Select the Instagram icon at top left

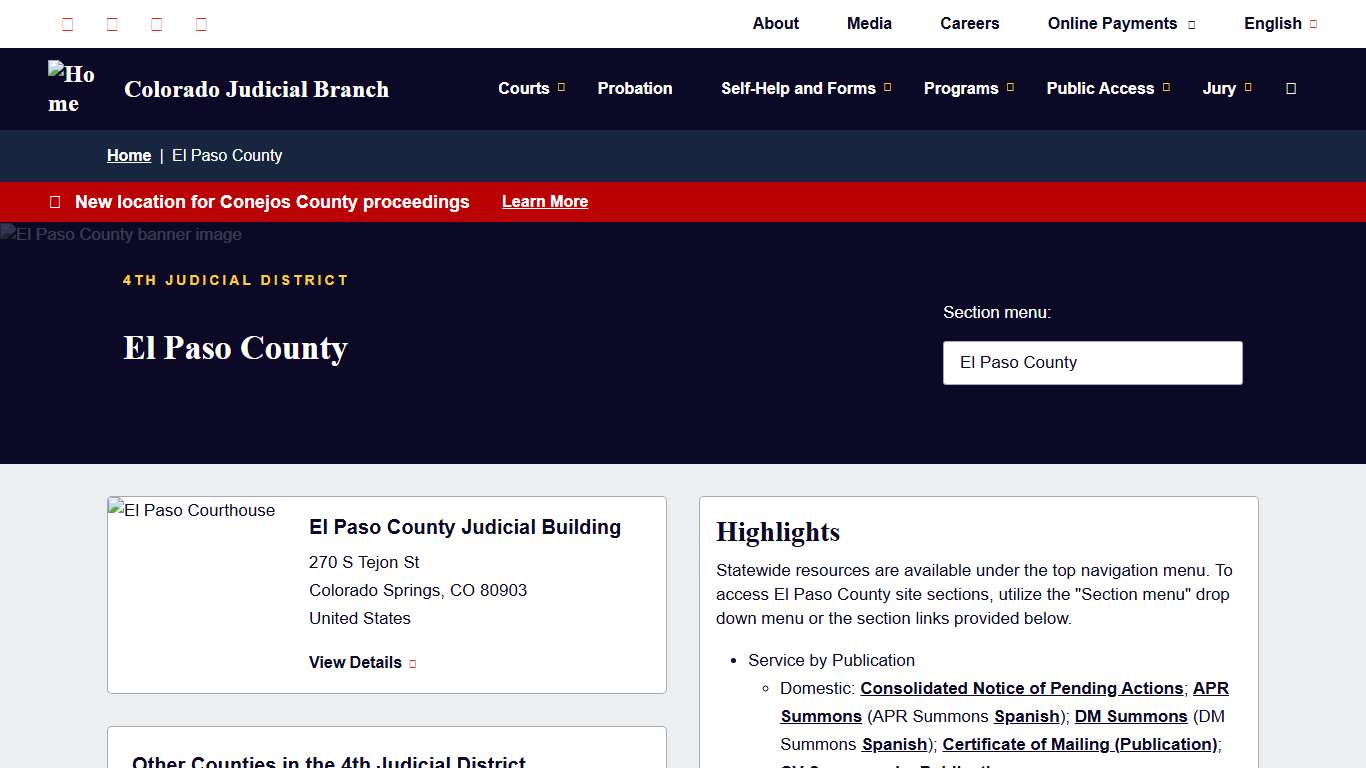[x=156, y=24]
